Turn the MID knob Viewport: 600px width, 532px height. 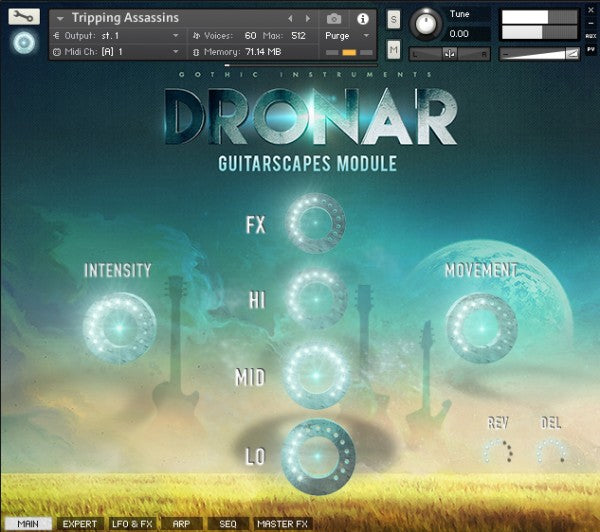pos(316,376)
